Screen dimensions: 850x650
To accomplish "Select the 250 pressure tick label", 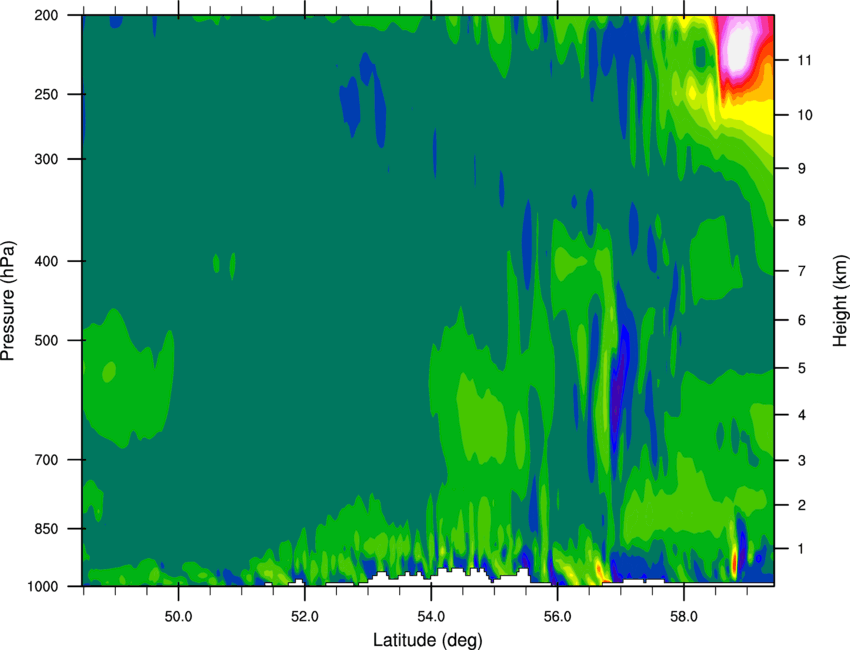I will pos(47,94).
